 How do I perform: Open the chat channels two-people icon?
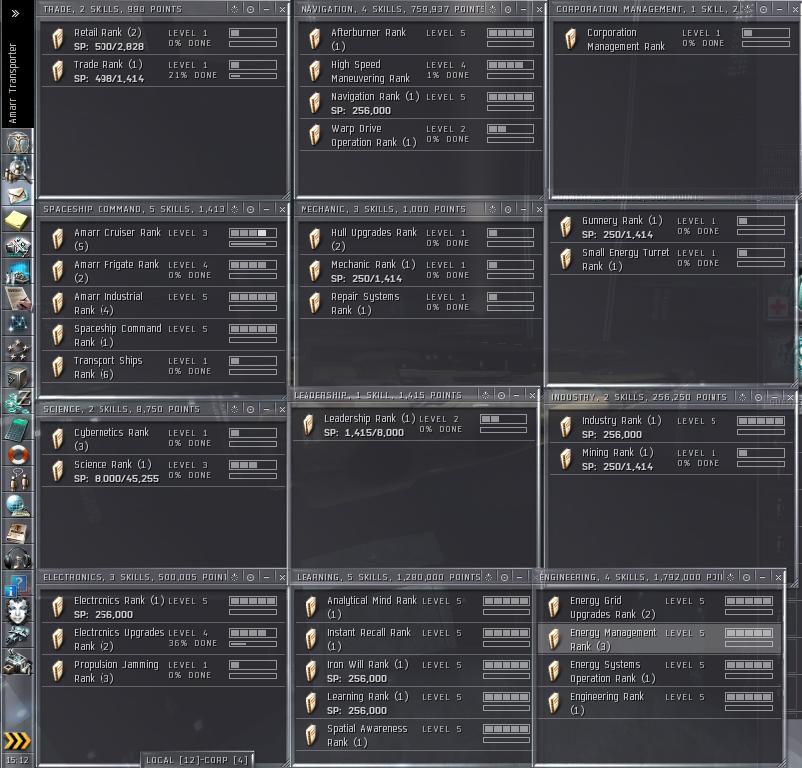tap(18, 480)
